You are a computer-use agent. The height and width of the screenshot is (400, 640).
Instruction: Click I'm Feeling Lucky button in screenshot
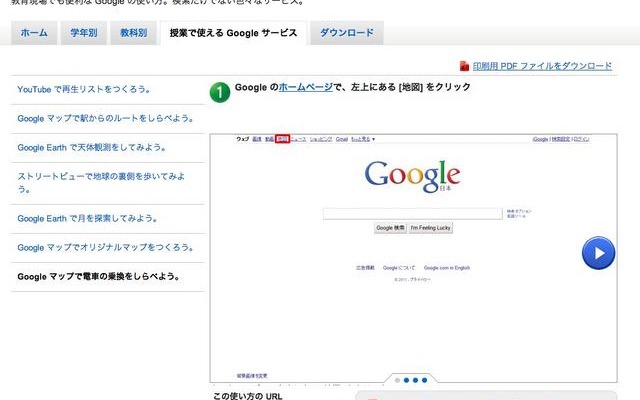[x=431, y=228]
